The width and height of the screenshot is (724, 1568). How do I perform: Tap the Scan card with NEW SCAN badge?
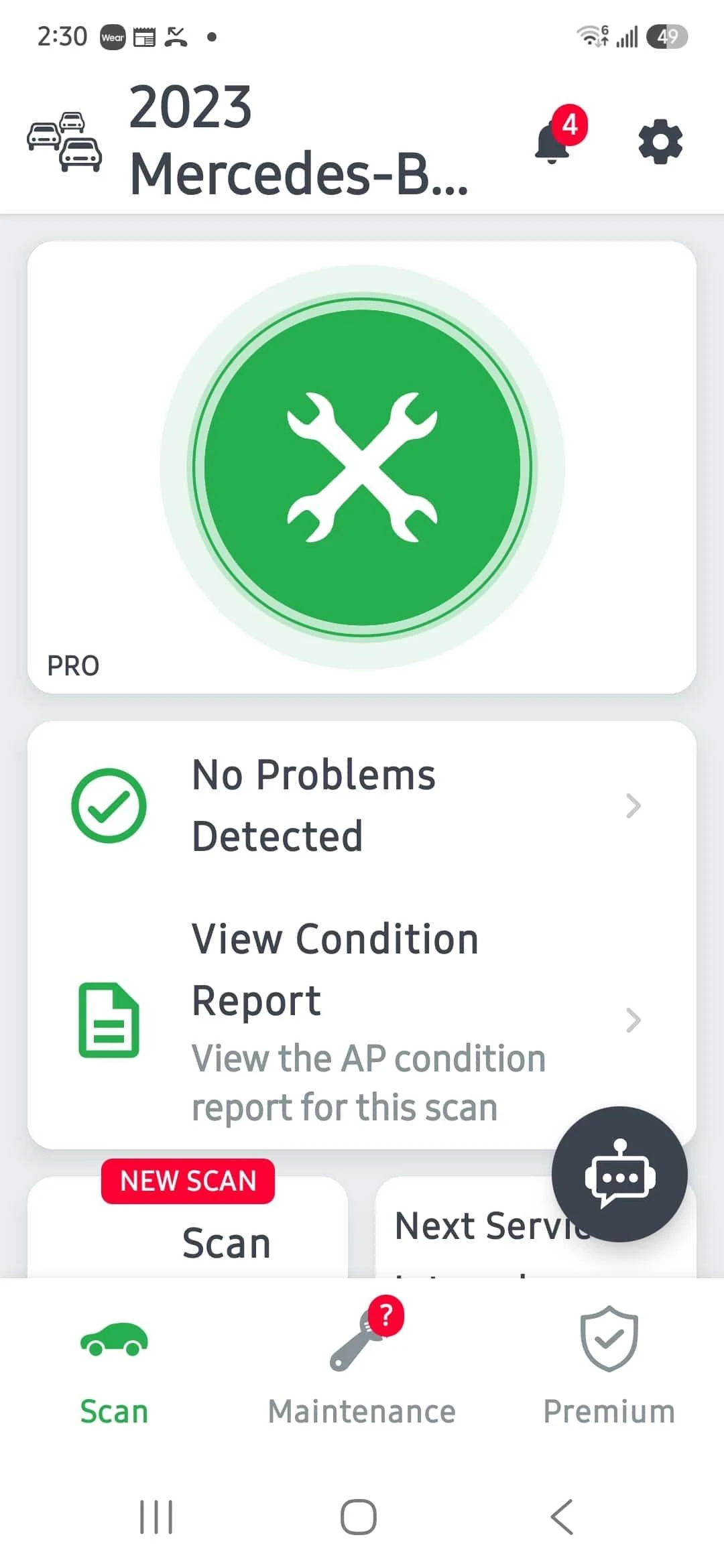tap(188, 1227)
